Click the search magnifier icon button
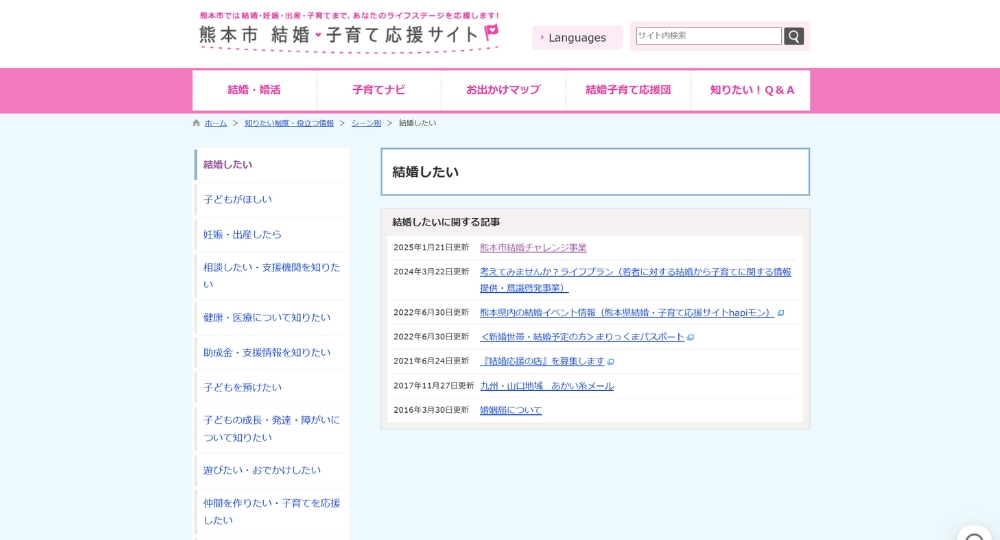Viewport: 1000px width, 540px height. (x=793, y=36)
